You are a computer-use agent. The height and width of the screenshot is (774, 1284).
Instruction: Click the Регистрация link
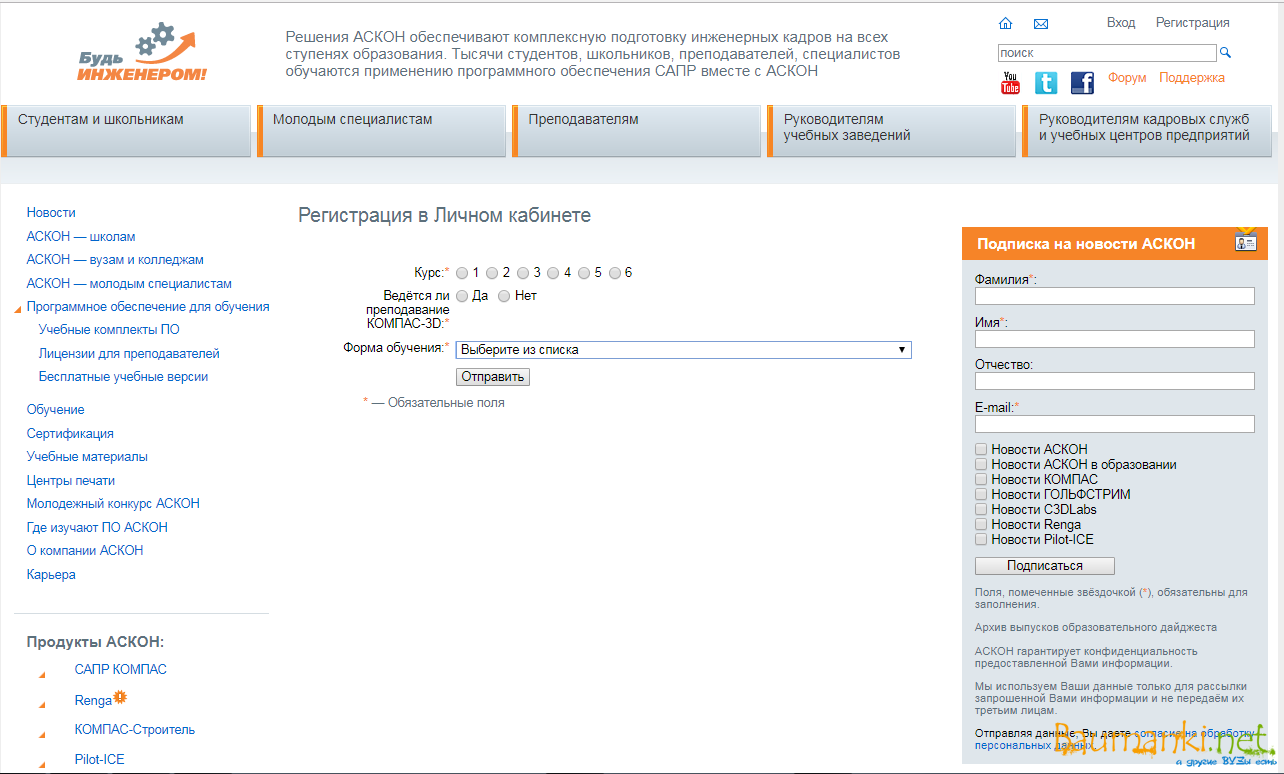pyautogui.click(x=1193, y=23)
